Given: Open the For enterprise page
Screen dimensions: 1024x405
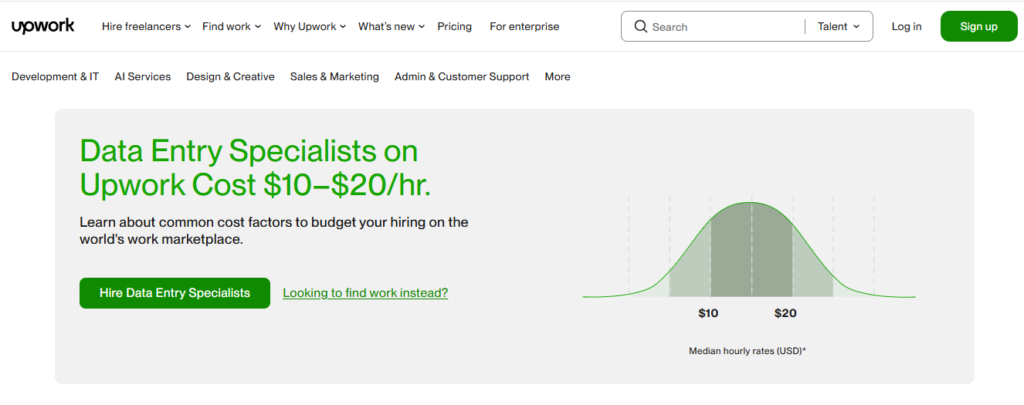Looking at the screenshot, I should pos(524,27).
